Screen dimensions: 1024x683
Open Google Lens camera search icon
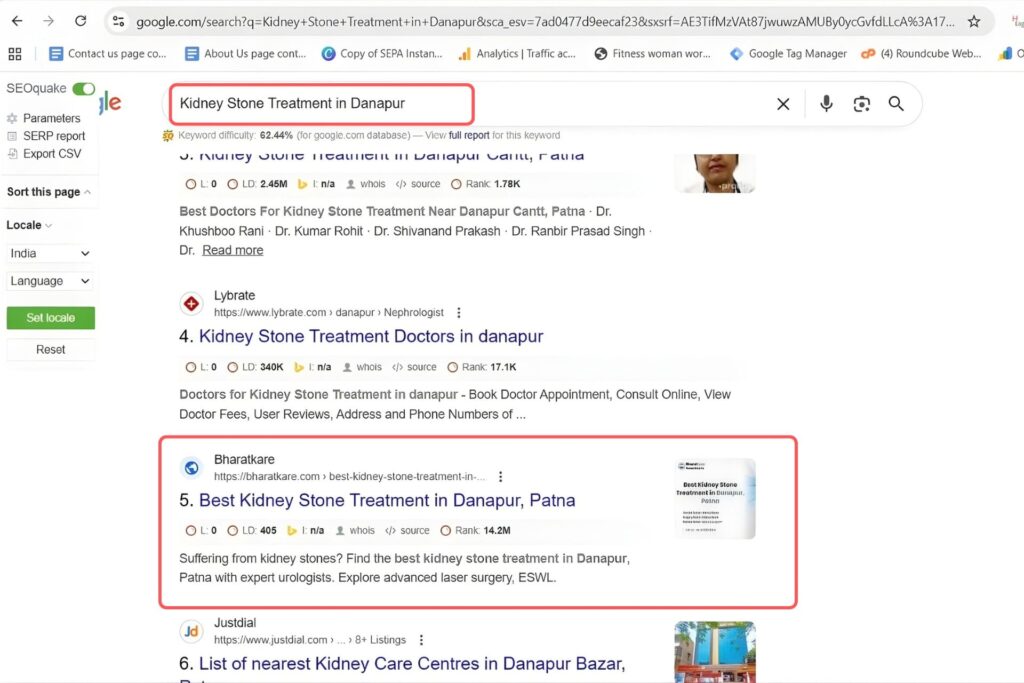click(861, 104)
